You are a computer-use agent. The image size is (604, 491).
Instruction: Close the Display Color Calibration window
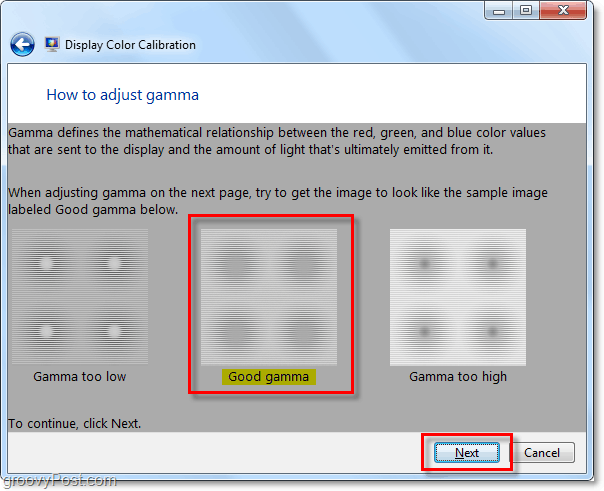point(563,10)
